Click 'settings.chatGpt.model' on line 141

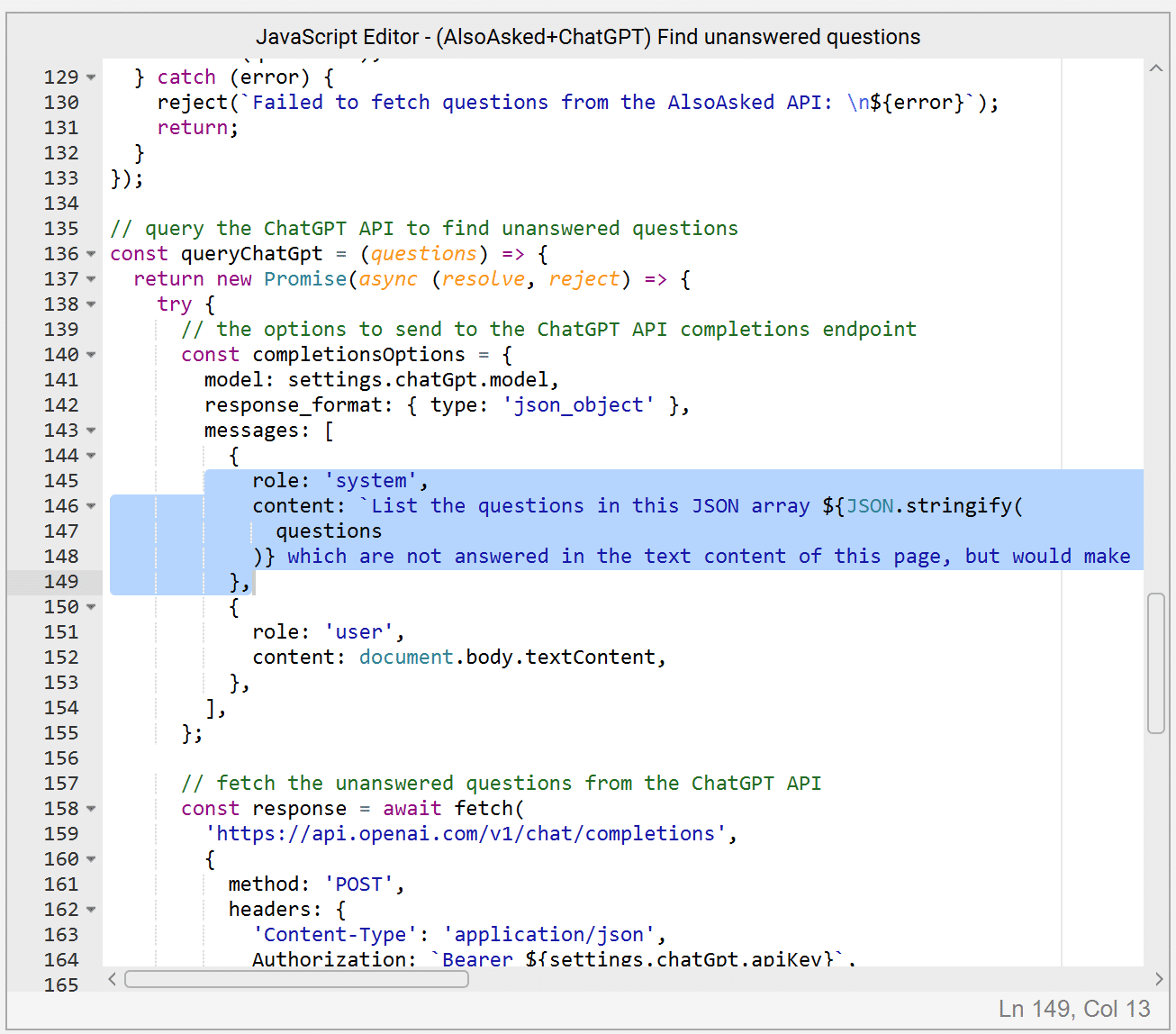418,380
